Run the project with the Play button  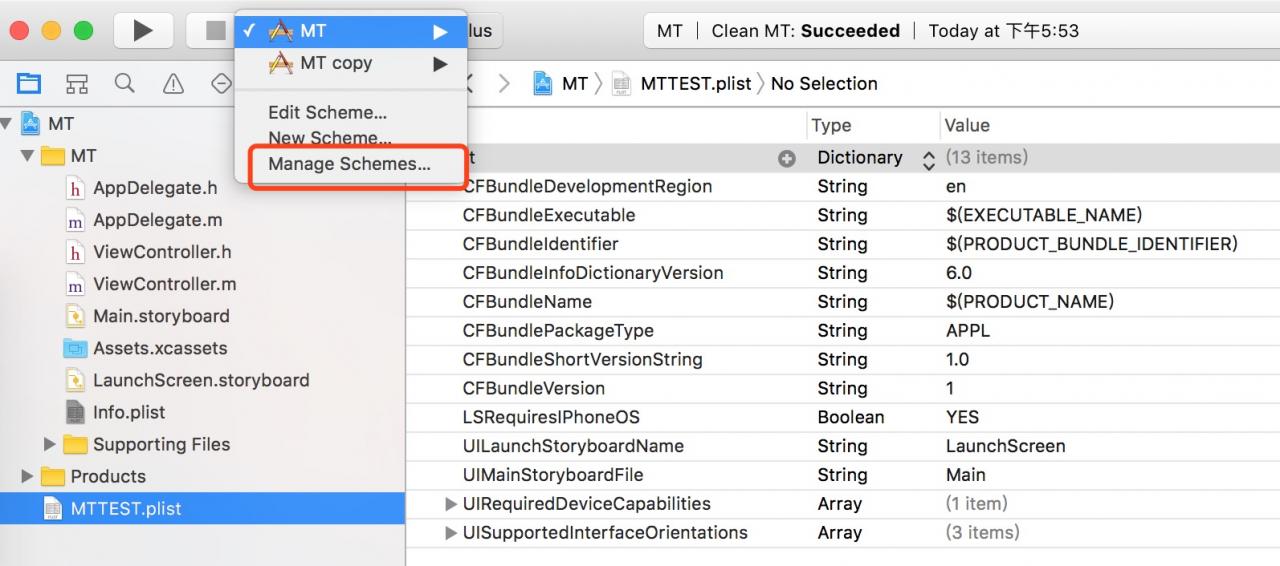coord(144,31)
